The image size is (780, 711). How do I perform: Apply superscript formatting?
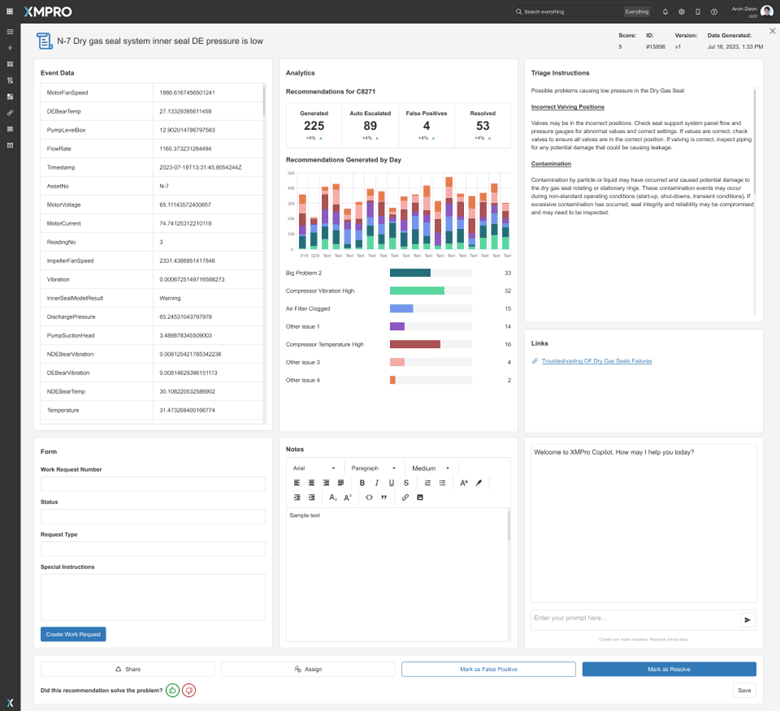click(348, 498)
